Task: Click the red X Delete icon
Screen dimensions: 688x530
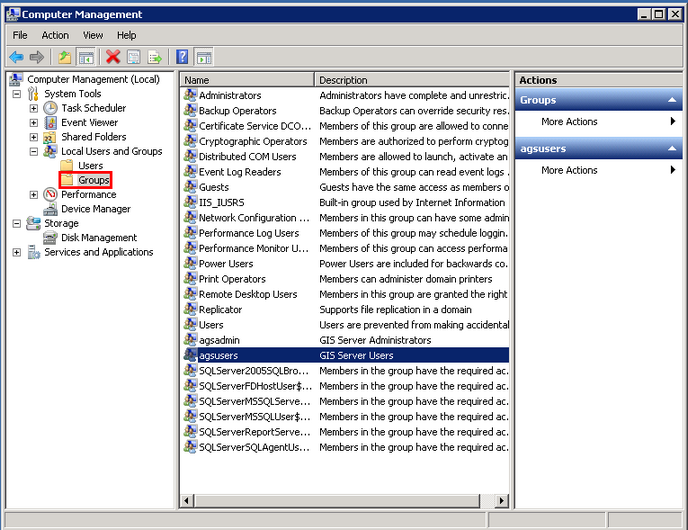Action: pos(113,57)
